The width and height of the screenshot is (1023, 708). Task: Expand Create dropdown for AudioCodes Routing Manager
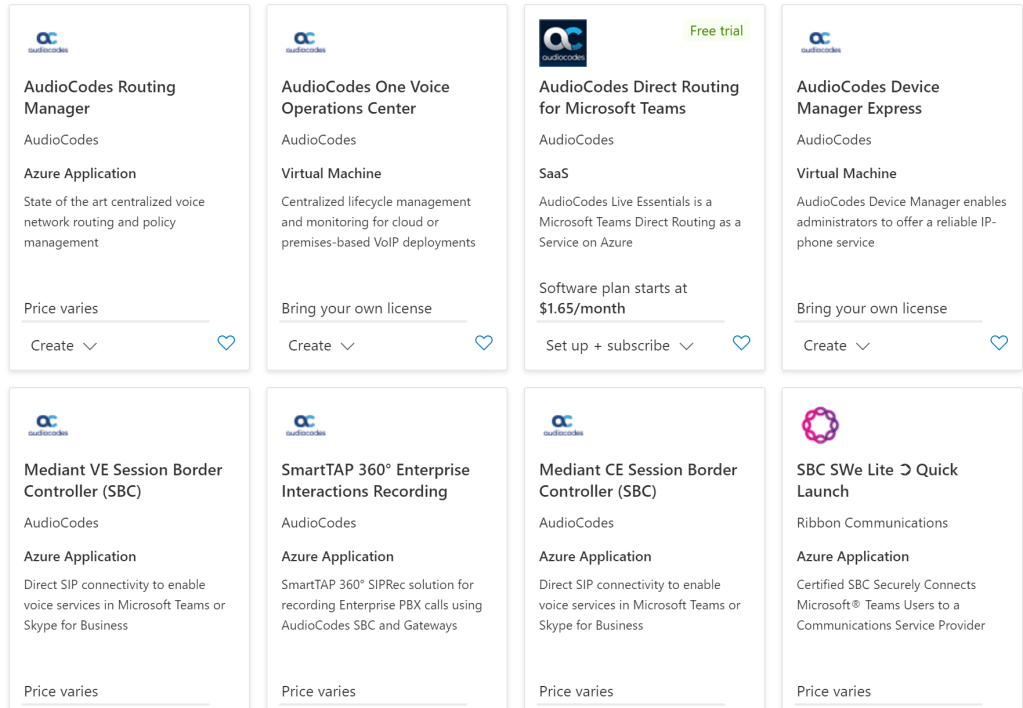tap(63, 346)
